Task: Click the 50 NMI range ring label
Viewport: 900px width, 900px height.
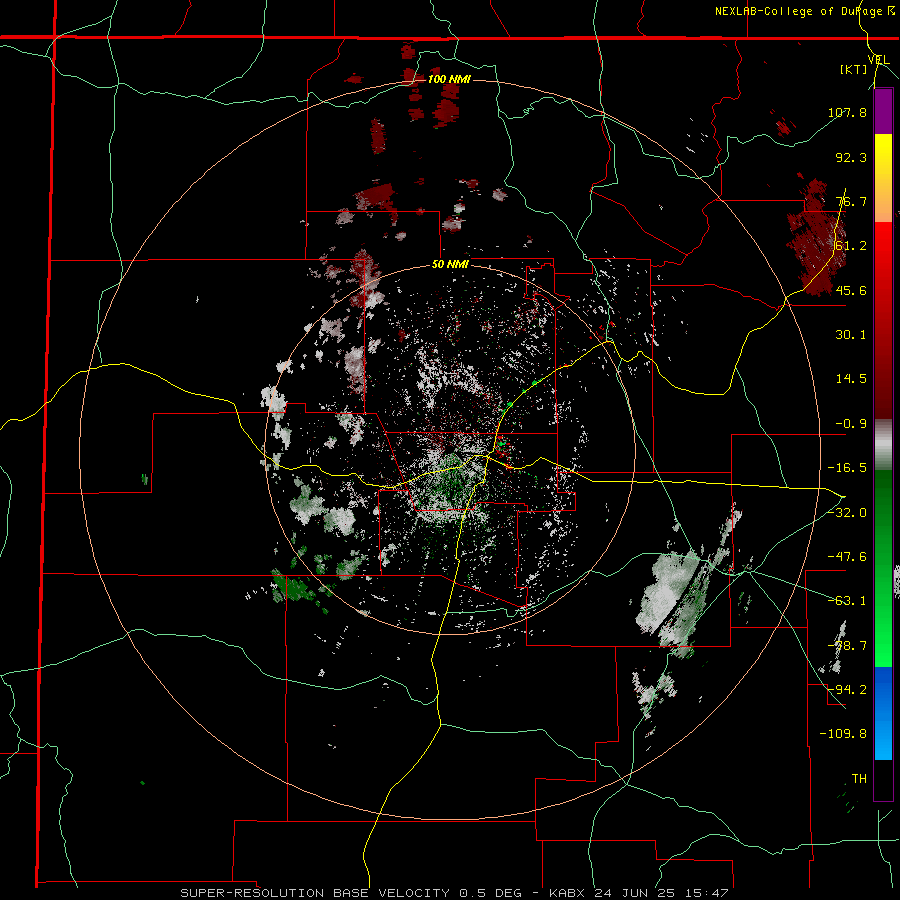Action: click(x=451, y=265)
